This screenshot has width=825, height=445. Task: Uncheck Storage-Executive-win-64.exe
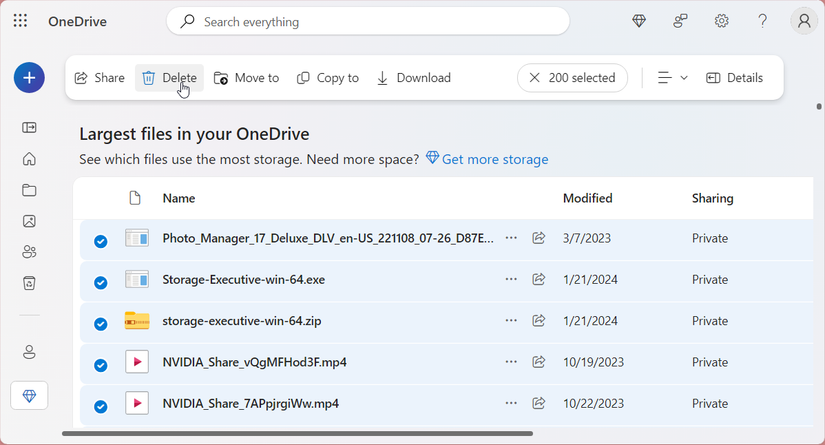[x=100, y=282]
